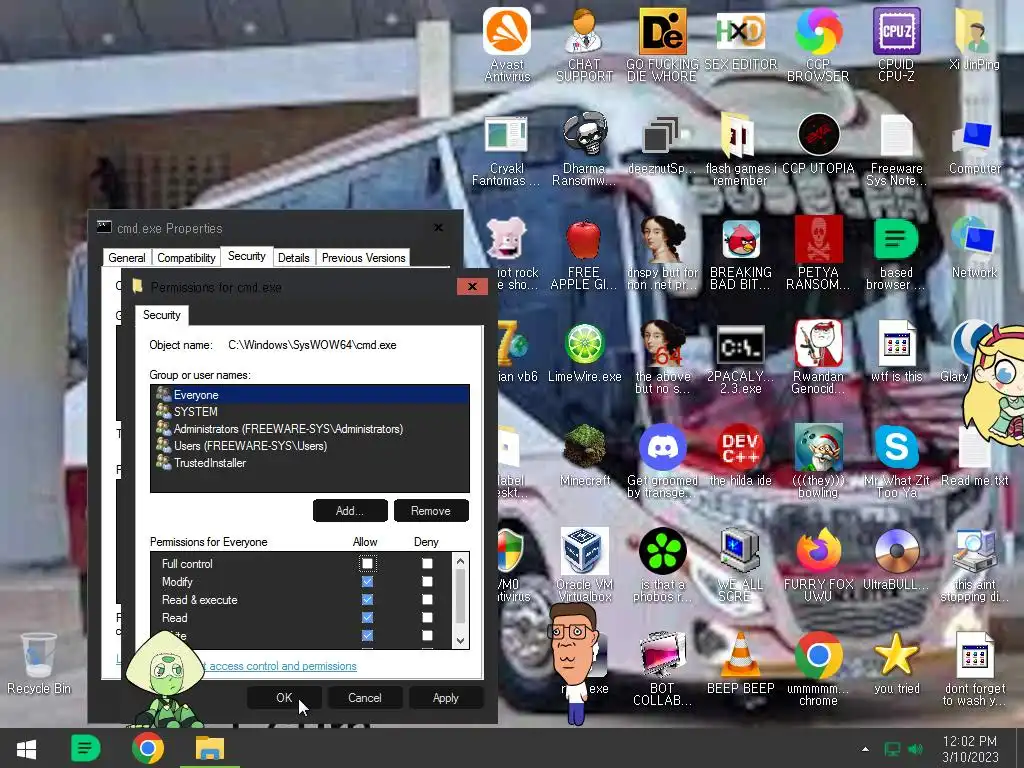Screen dimensions: 1024x768
Task: Select TrustedInstaller in the list
Action: (x=310, y=462)
